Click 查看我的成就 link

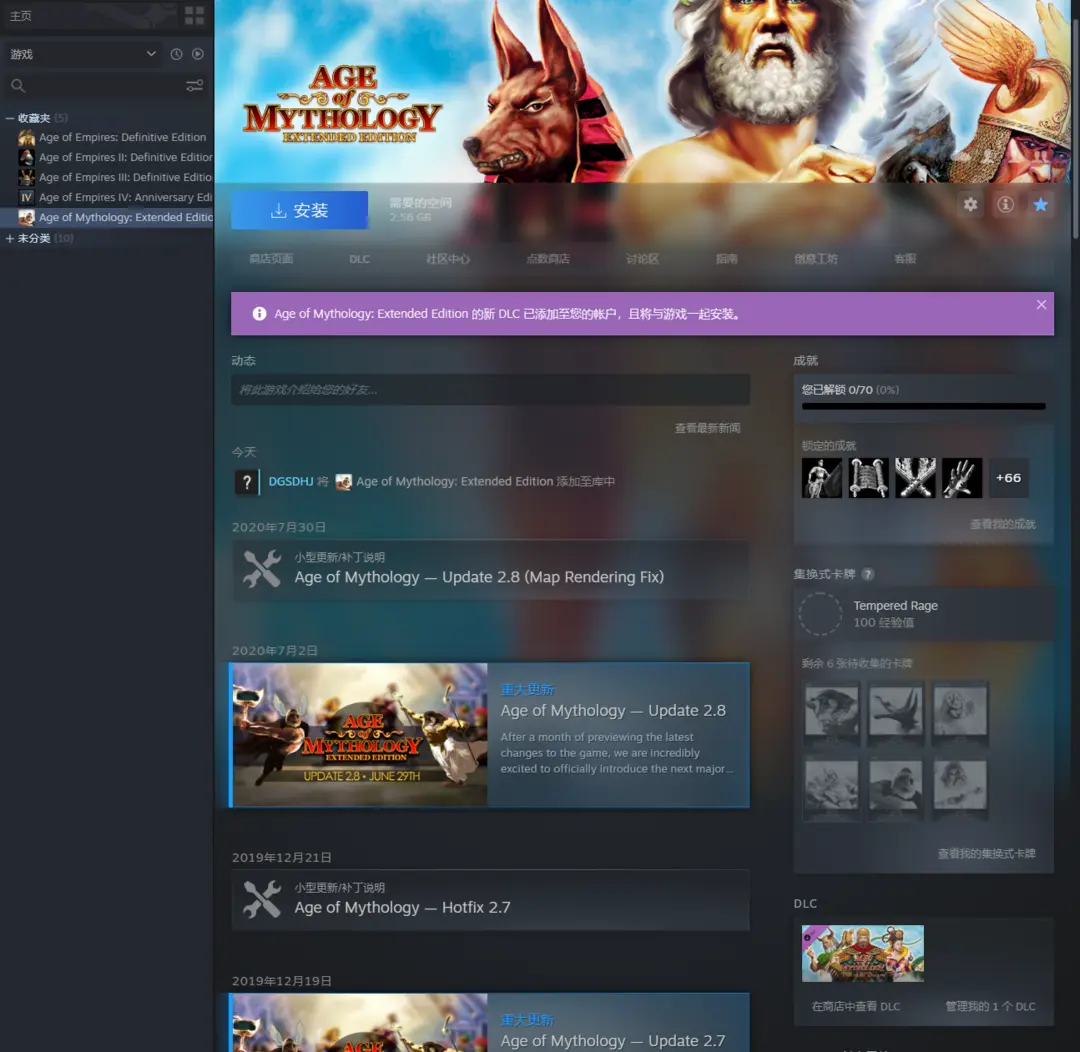[1002, 524]
